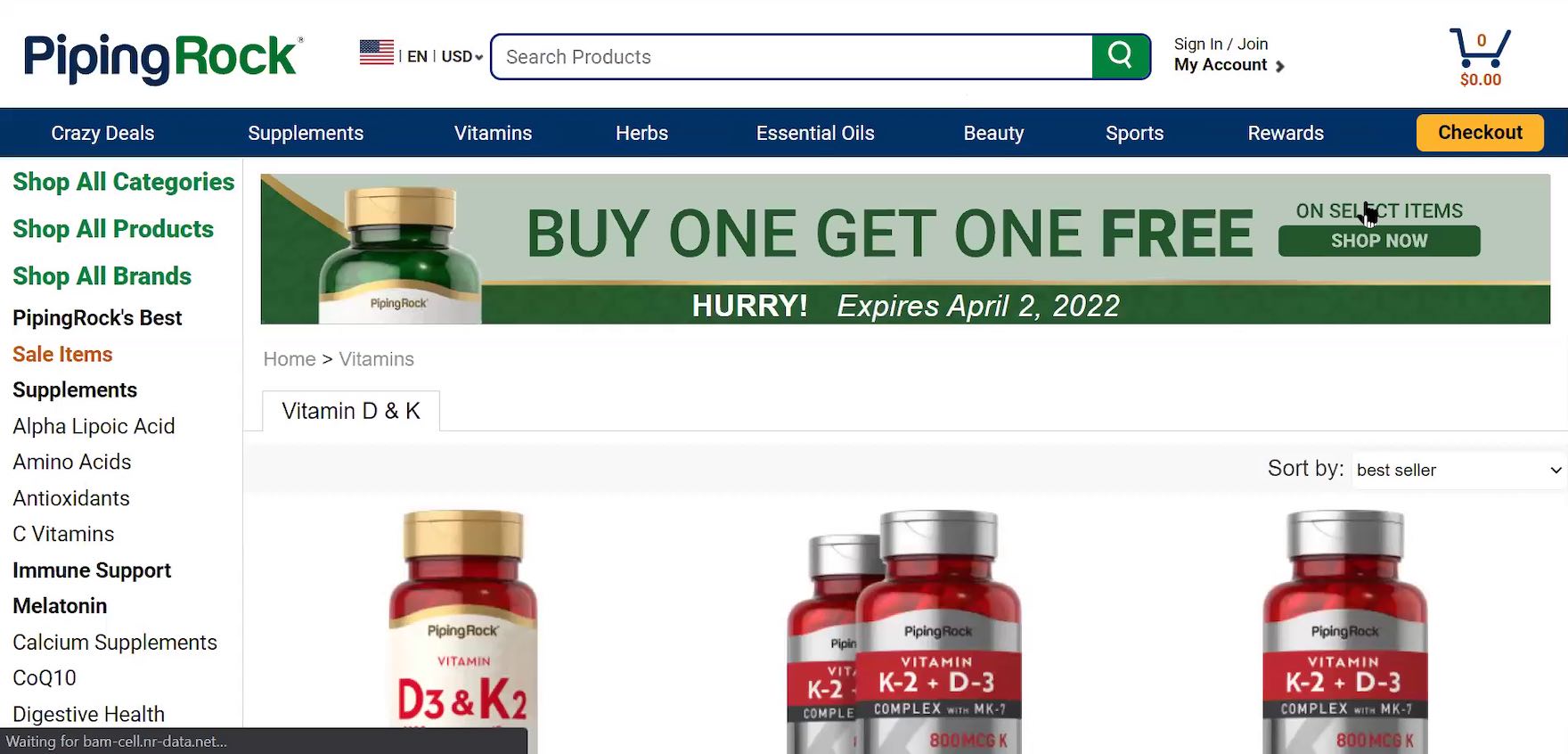1568x754 pixels.
Task: Click the Checkout button
Action: pos(1480,132)
